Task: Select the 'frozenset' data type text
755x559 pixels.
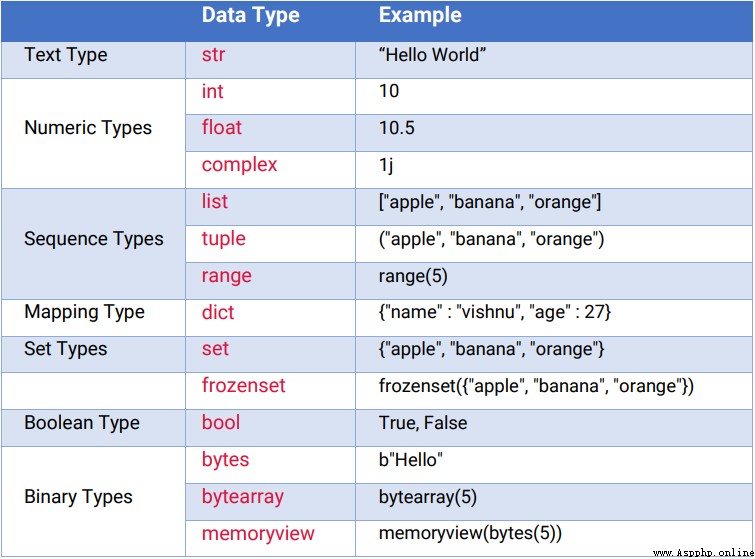Action: (244, 386)
